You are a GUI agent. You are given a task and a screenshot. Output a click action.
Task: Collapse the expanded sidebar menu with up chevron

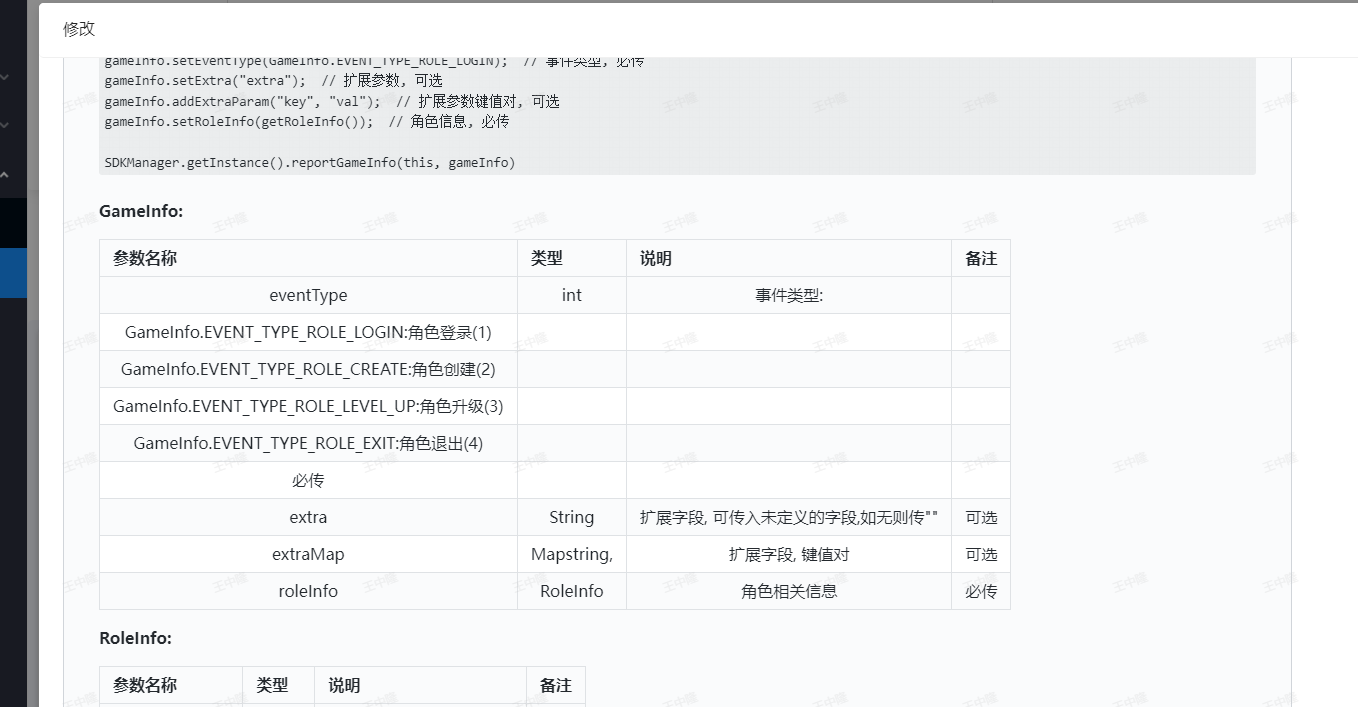pyautogui.click(x=5, y=174)
